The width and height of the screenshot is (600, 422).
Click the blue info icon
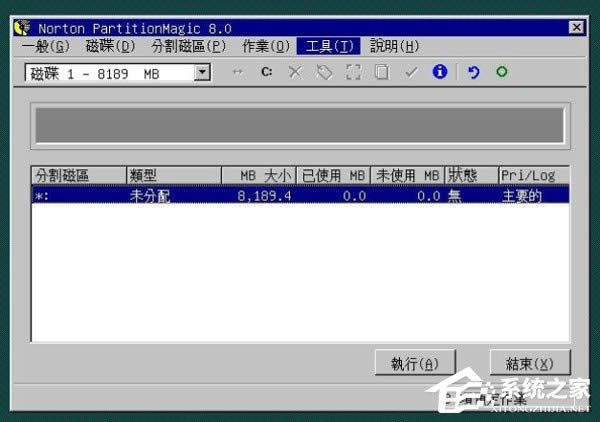coord(439,72)
